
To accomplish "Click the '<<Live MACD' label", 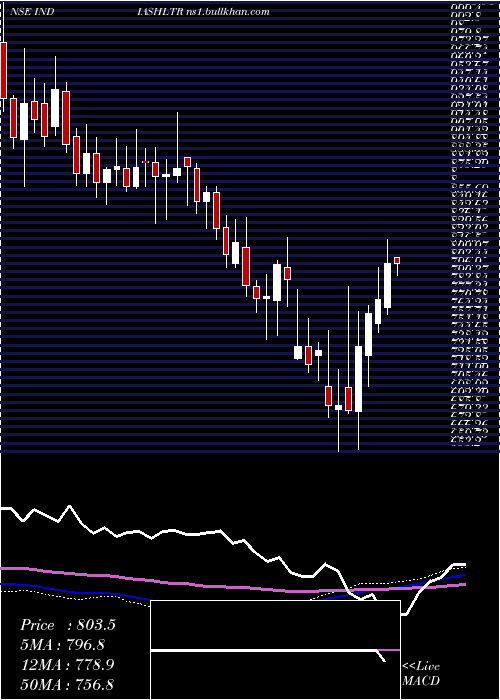I will click(x=421, y=674).
